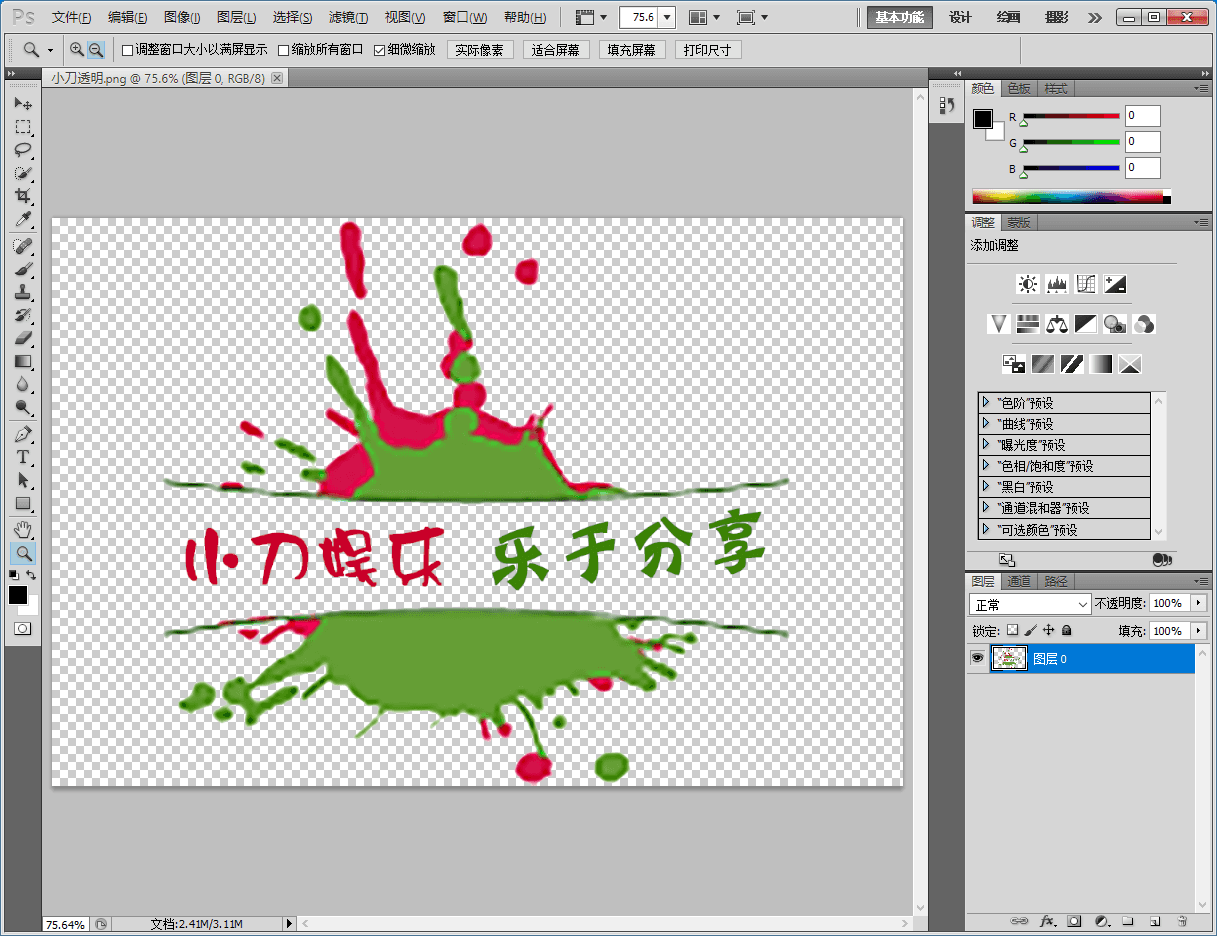Screen dimensions: 1217x936
Task: Open the blend mode 正常 dropdown
Action: point(1030,605)
